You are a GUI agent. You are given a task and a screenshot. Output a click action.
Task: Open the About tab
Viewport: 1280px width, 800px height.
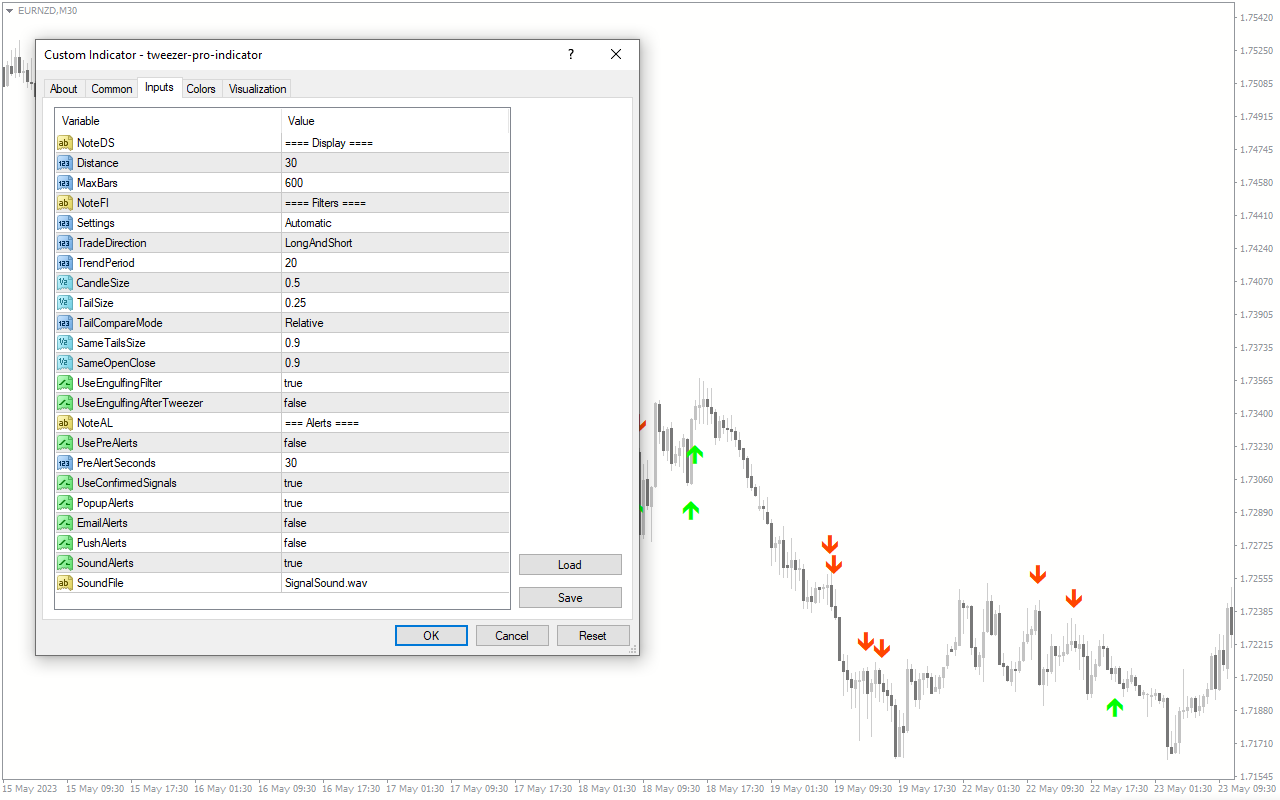pyautogui.click(x=64, y=89)
